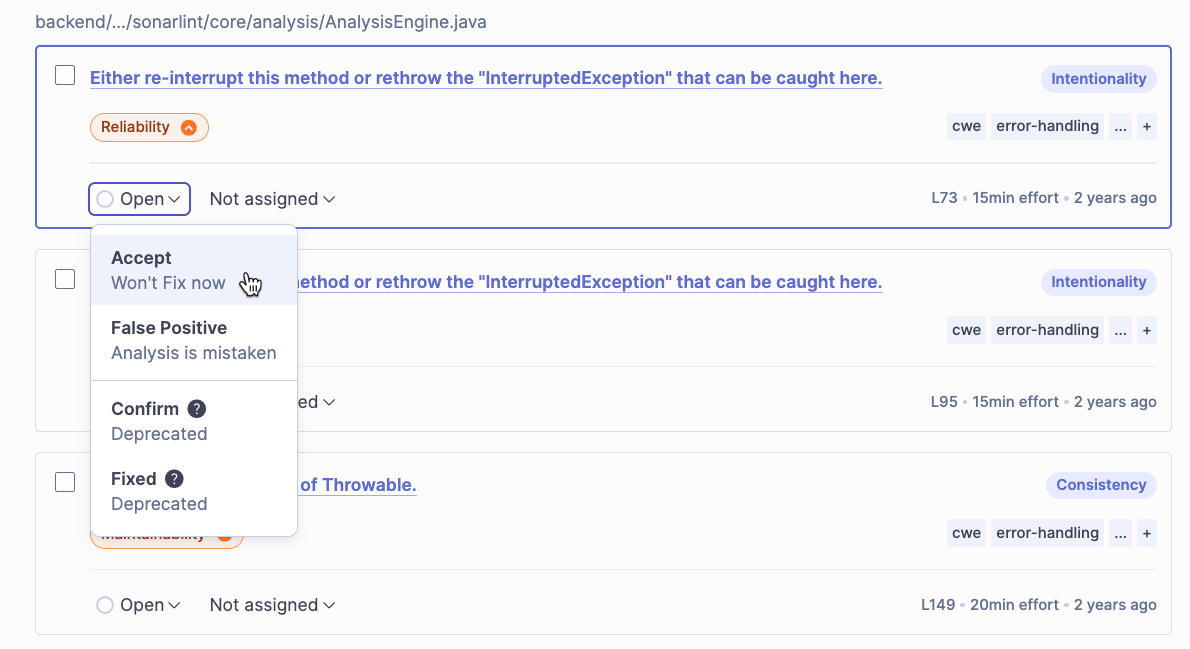Expand the Open status dropdown on bottom issue

point(139,605)
